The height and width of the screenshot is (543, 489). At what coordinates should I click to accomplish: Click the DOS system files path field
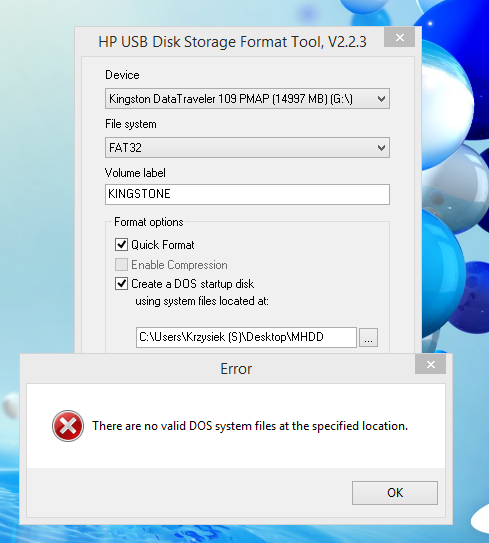point(246,337)
